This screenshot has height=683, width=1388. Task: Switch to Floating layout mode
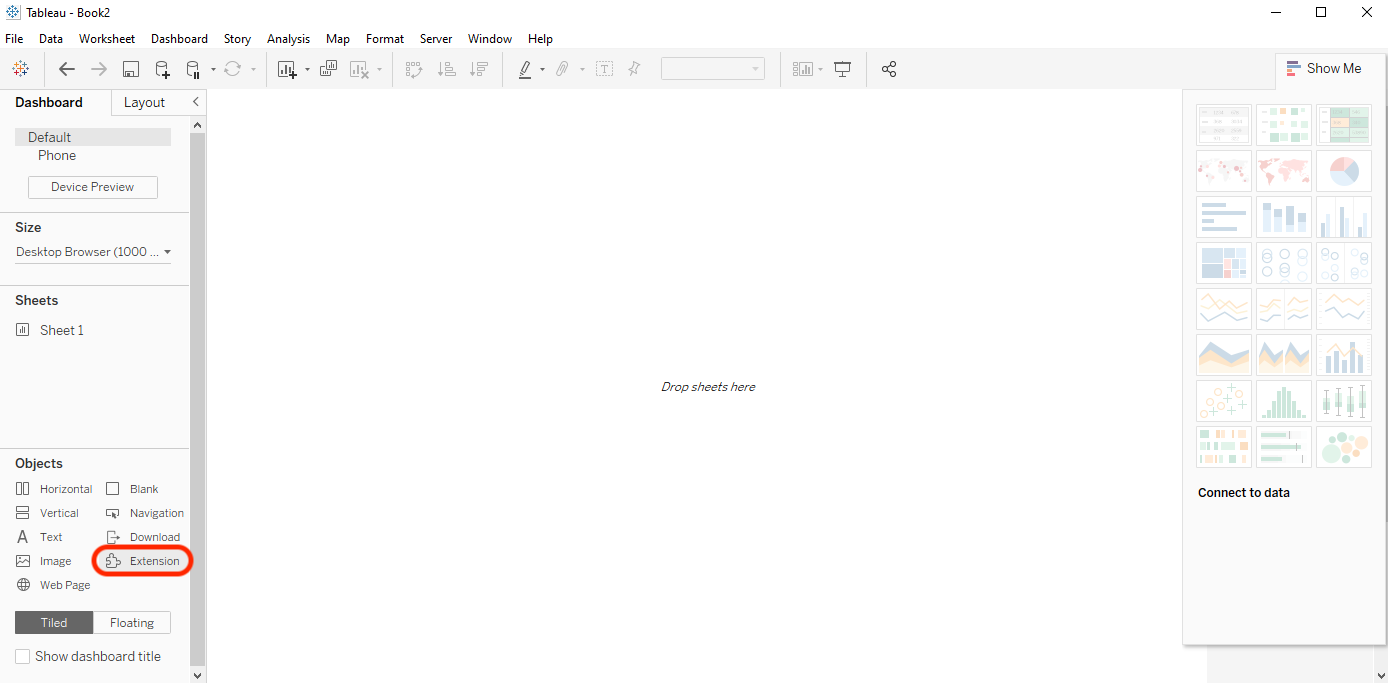[132, 622]
